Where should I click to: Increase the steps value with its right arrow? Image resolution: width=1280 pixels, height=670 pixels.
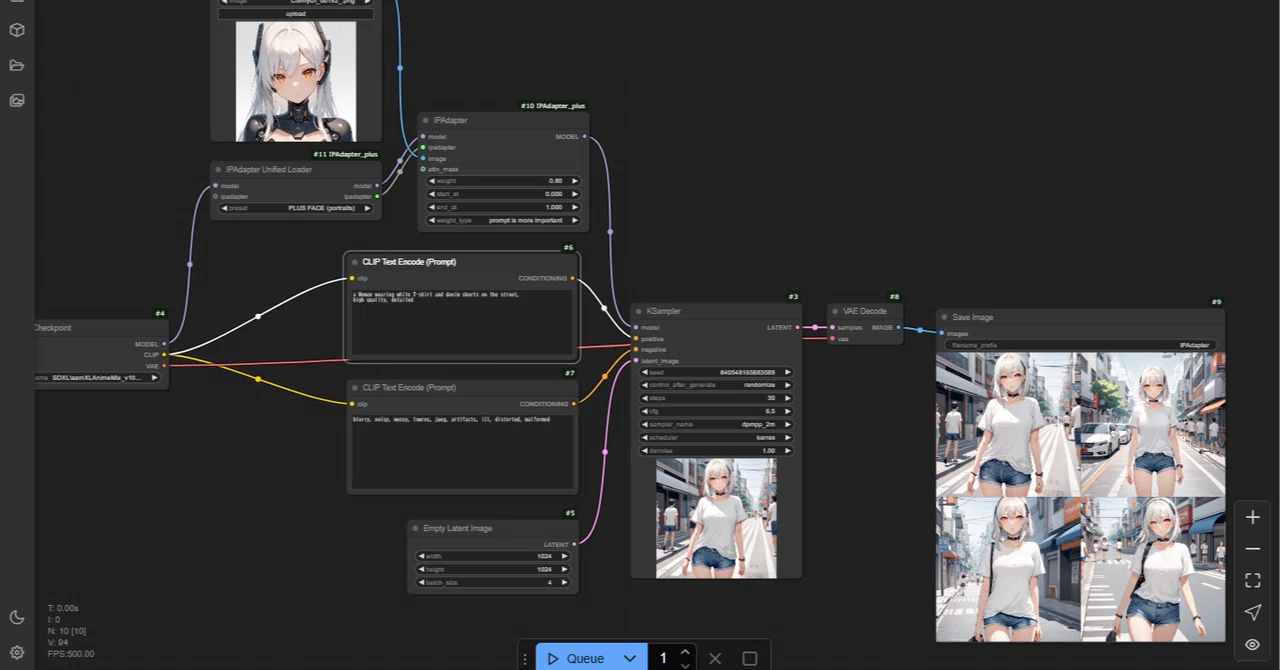(787, 398)
